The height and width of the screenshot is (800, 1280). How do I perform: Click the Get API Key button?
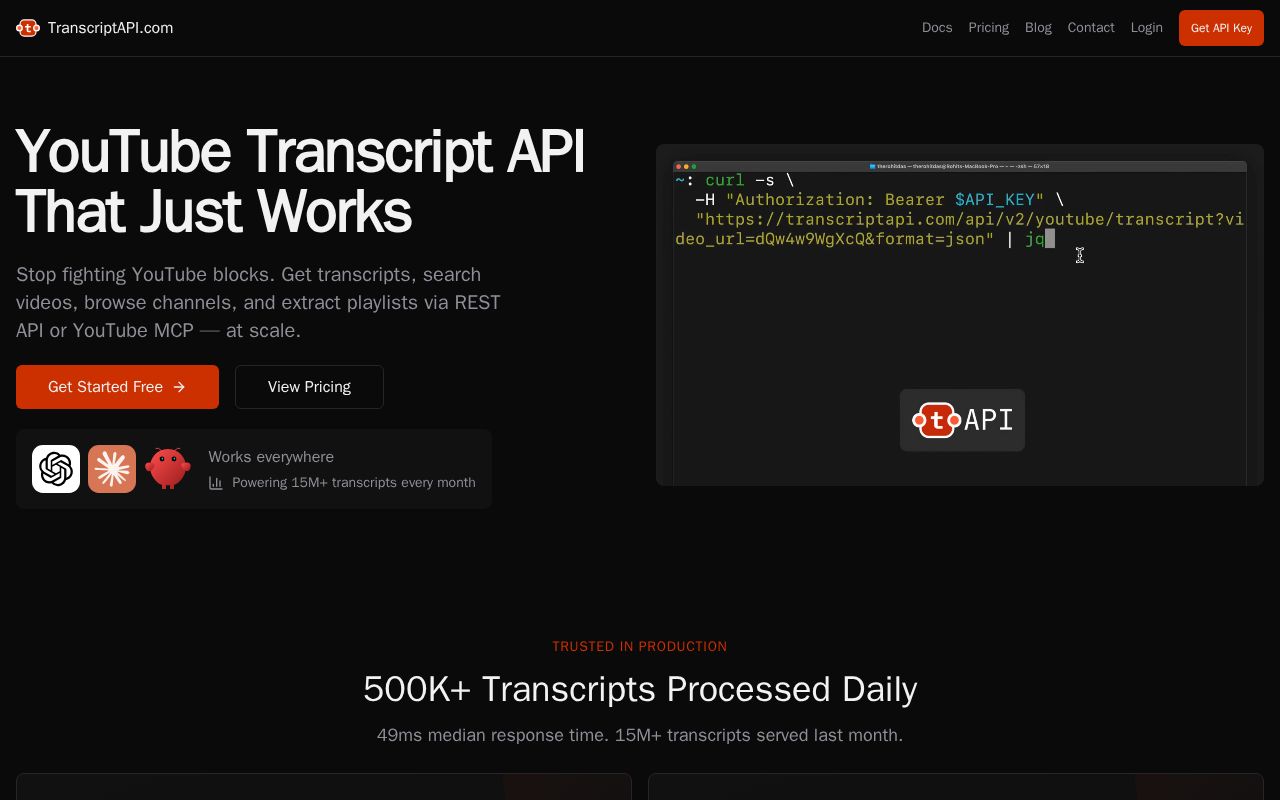(x=1221, y=28)
